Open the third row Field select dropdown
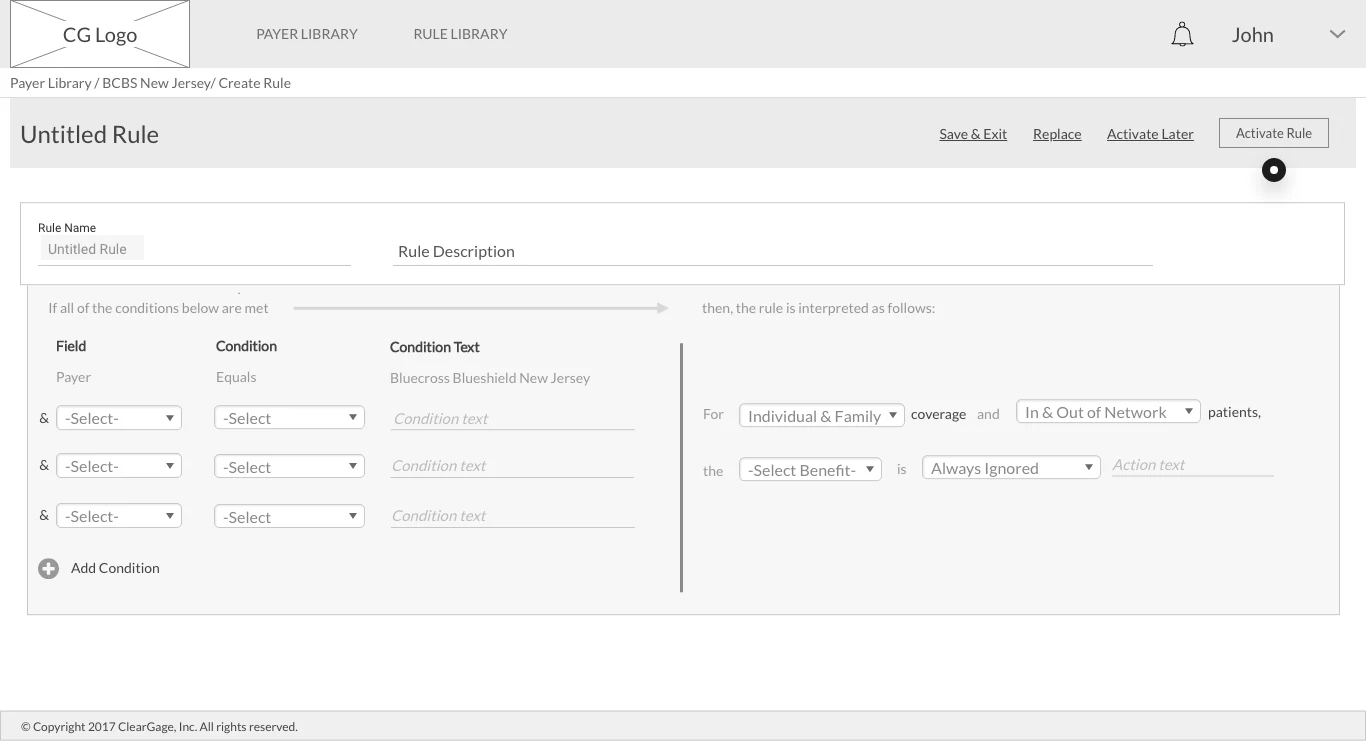The height and width of the screenshot is (741, 1366). click(x=119, y=516)
